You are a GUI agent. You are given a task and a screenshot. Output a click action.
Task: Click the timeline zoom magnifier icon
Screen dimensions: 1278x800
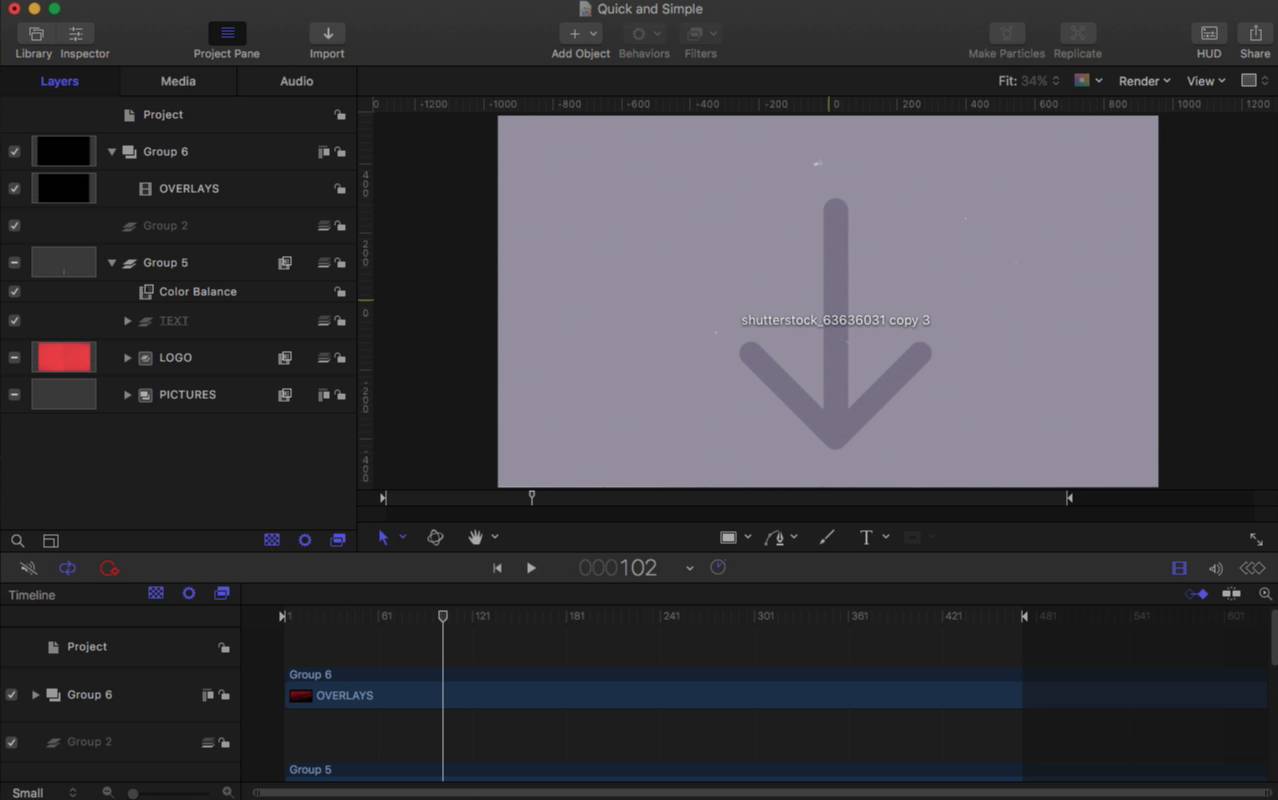click(x=1266, y=593)
